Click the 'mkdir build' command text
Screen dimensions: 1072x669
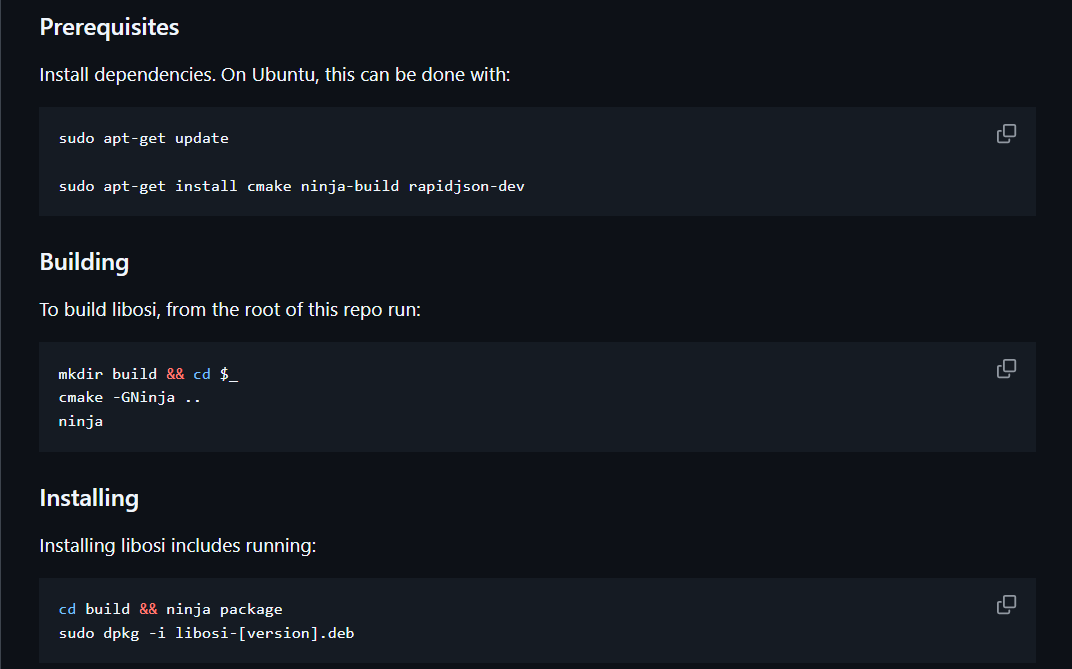(x=107, y=374)
